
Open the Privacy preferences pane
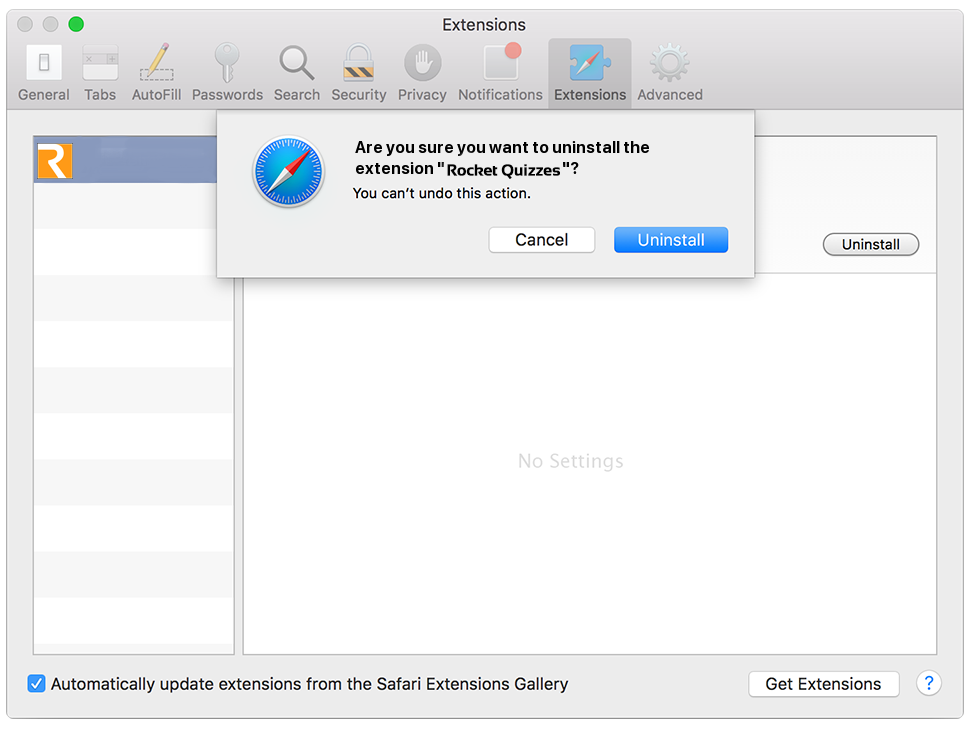[x=422, y=73]
